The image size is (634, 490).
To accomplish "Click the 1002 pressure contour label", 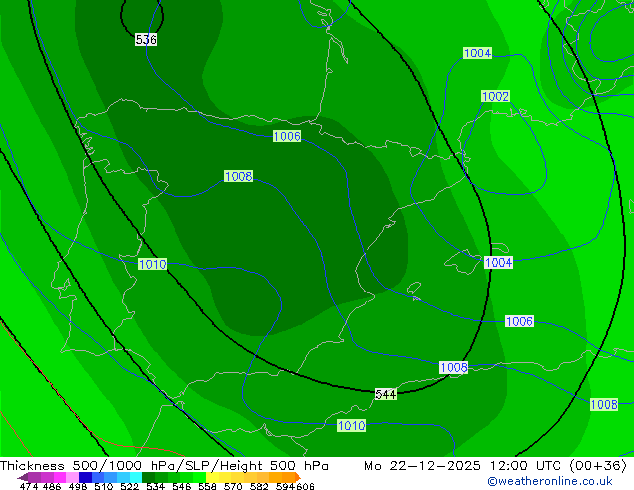I will [x=495, y=96].
